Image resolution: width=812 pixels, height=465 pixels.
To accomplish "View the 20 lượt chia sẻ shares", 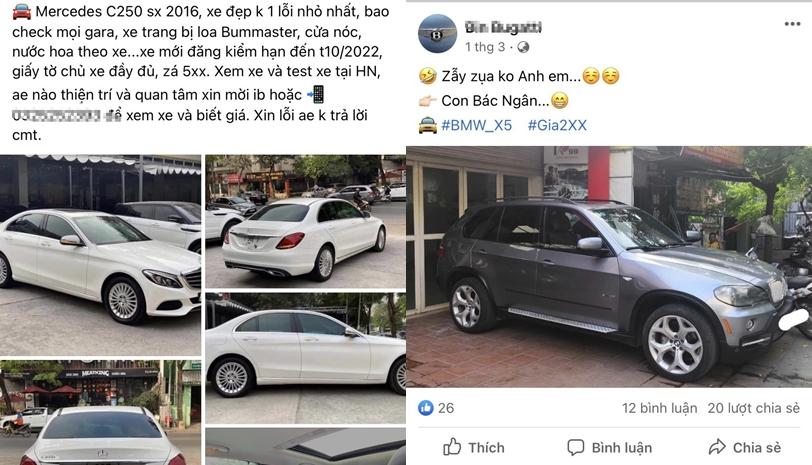I will tap(754, 408).
